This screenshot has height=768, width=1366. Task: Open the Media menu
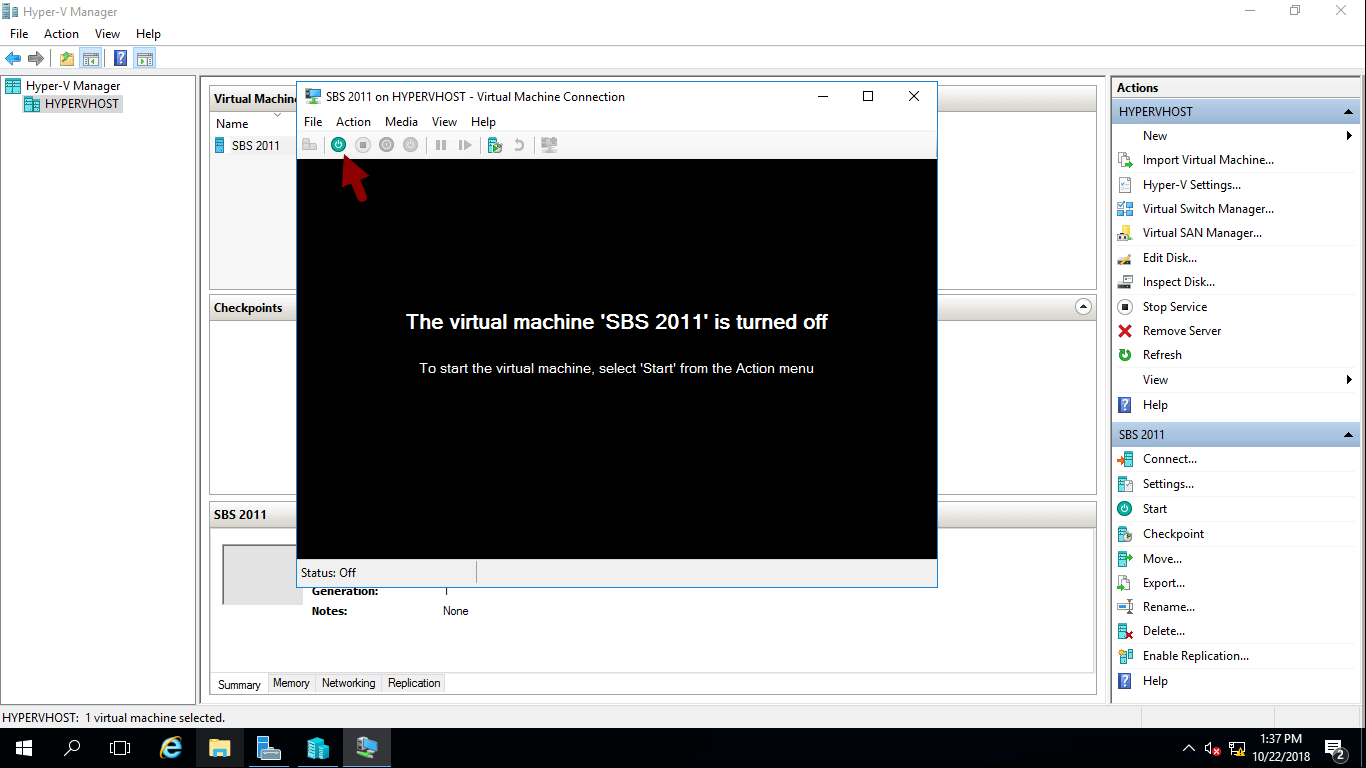(401, 122)
